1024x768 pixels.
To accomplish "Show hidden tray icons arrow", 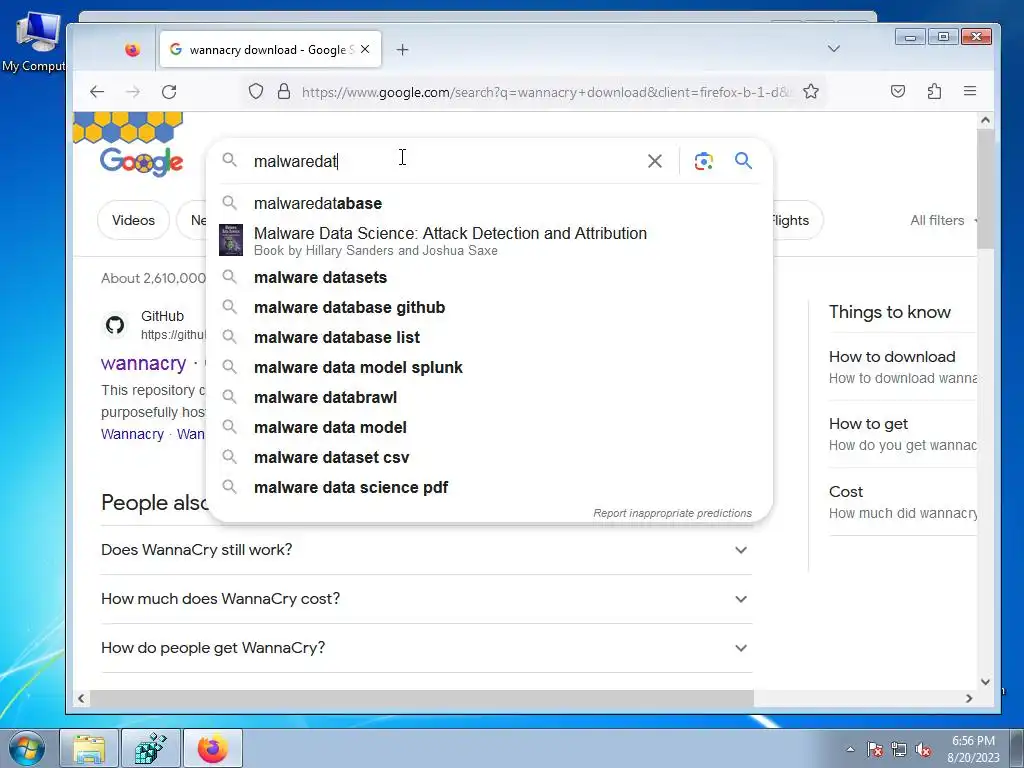I will (850, 749).
